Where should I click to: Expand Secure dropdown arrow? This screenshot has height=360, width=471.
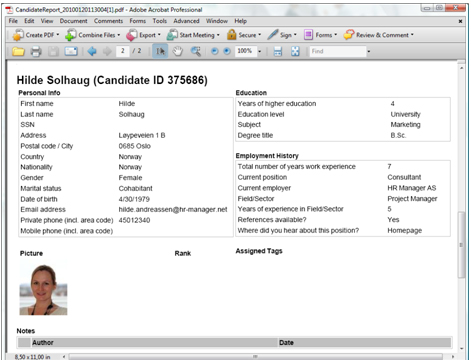coord(260,35)
